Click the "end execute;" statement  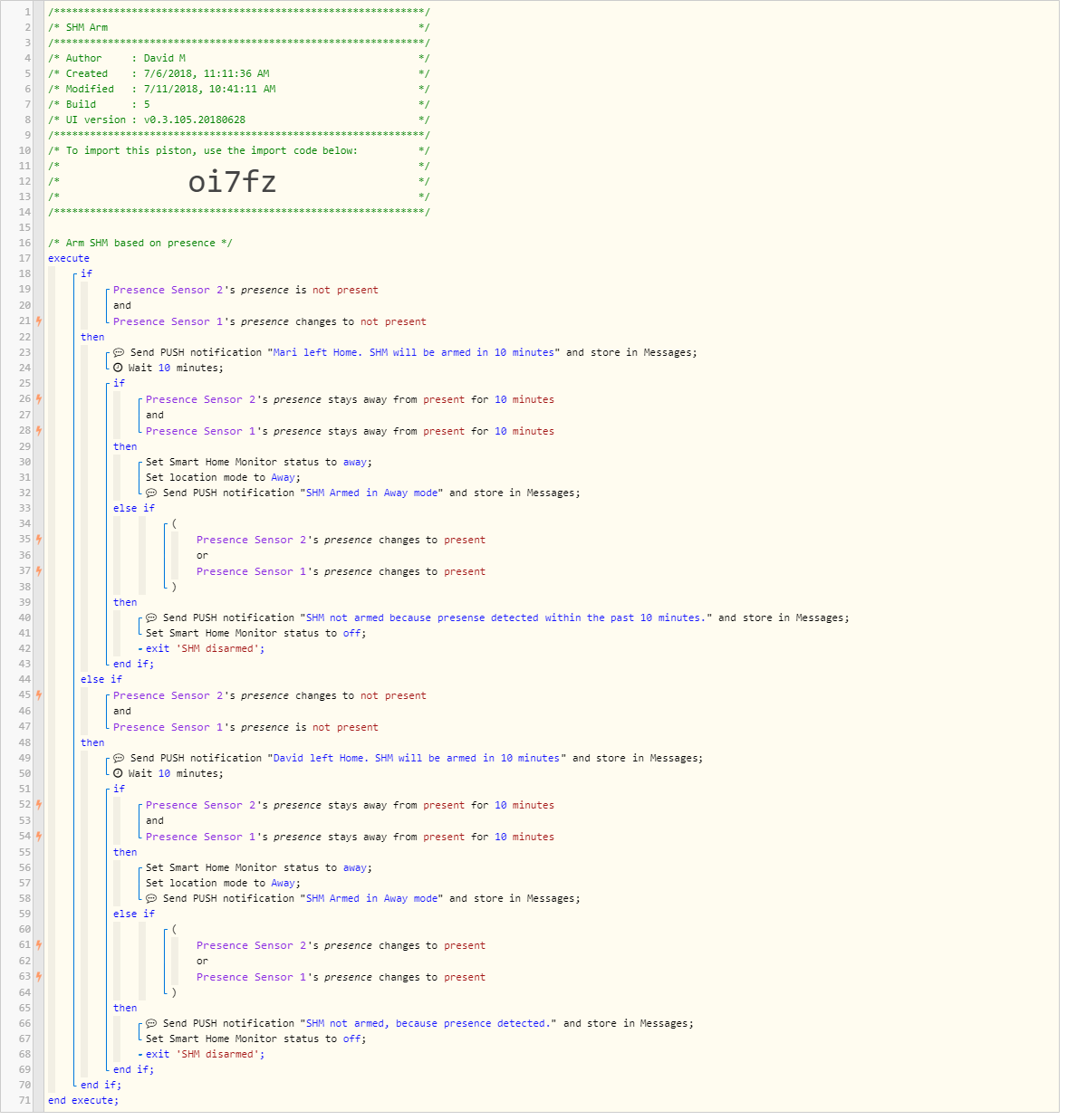pos(83,1101)
